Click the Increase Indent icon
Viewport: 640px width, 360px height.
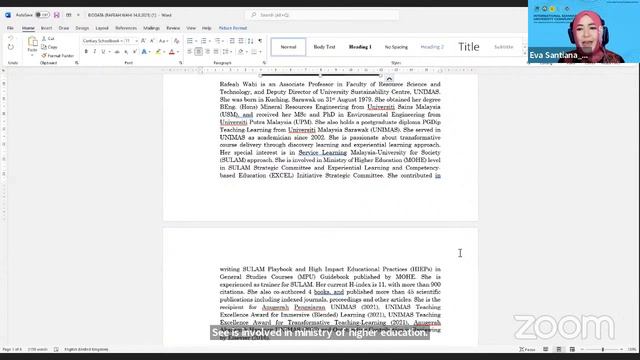click(x=241, y=41)
